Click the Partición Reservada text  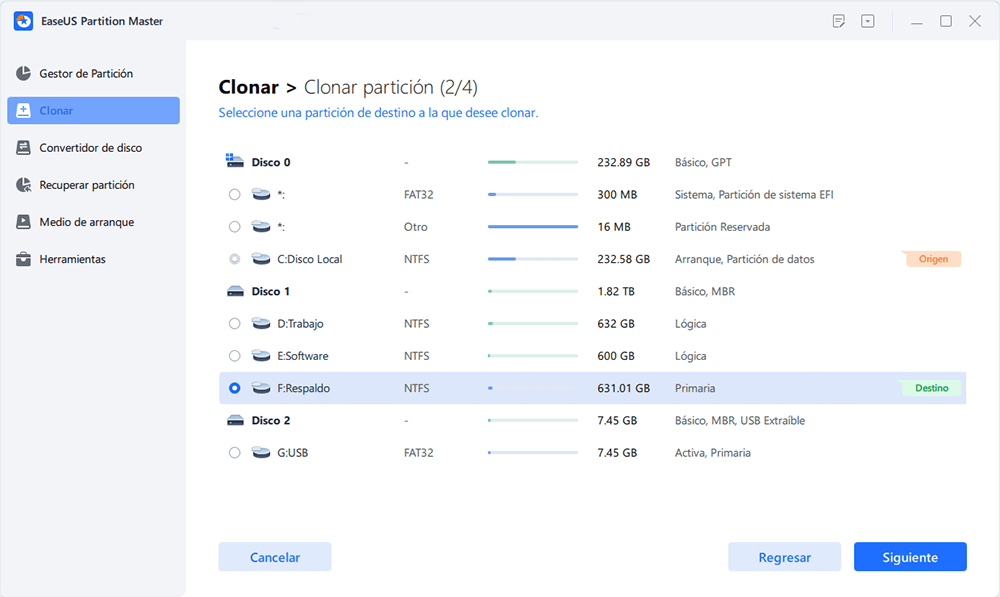pyautogui.click(x=722, y=226)
